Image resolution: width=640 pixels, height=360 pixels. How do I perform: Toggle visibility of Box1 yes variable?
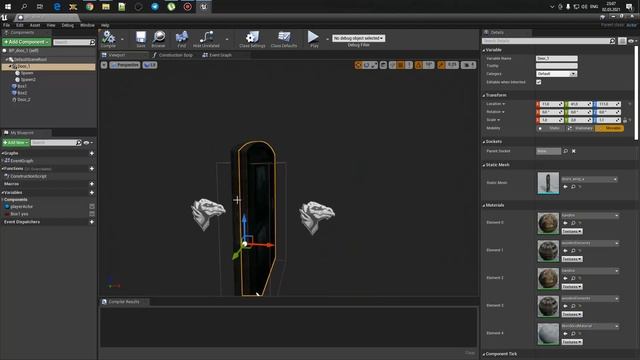point(92,214)
